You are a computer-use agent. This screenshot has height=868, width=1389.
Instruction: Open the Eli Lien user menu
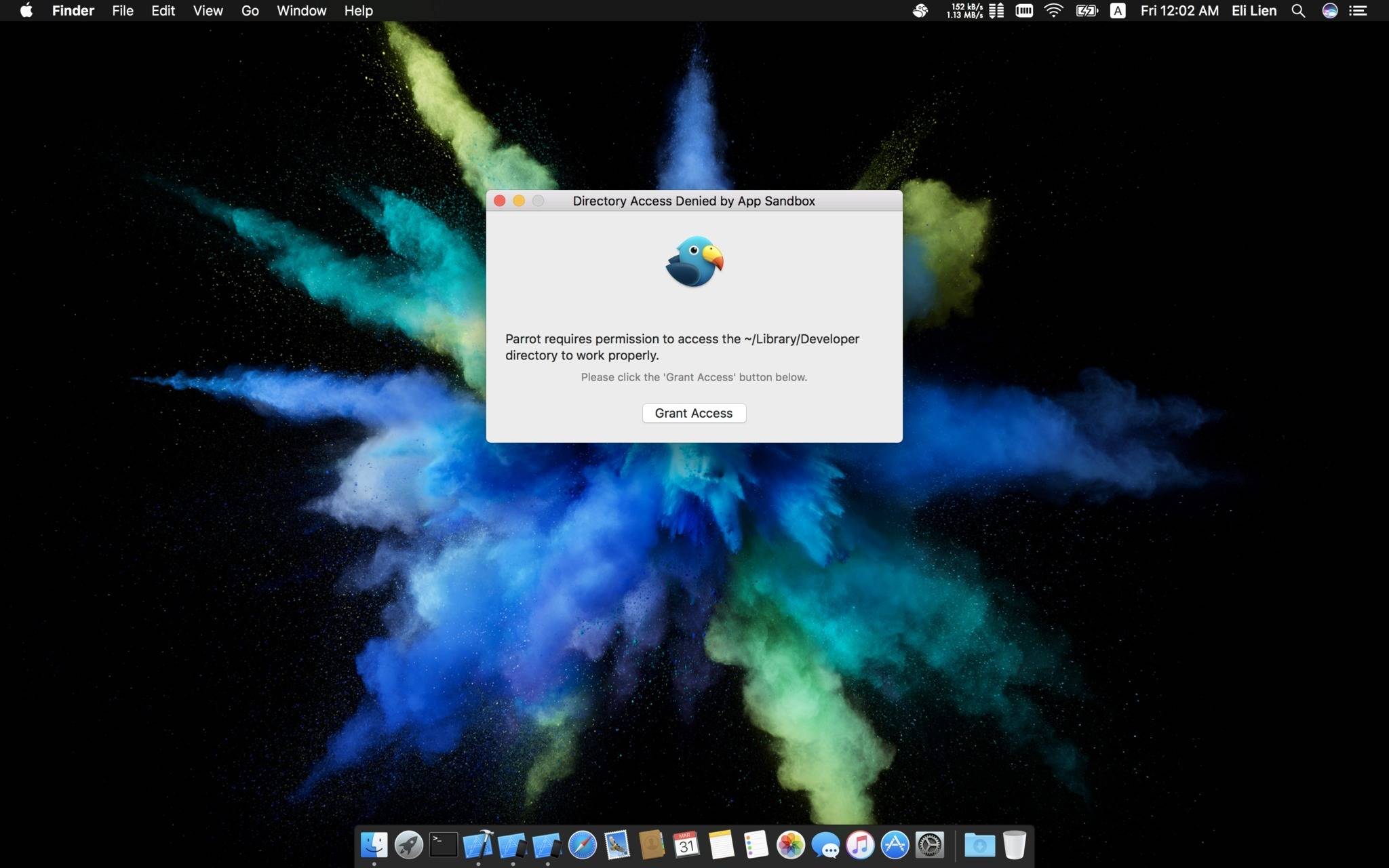[1254, 10]
